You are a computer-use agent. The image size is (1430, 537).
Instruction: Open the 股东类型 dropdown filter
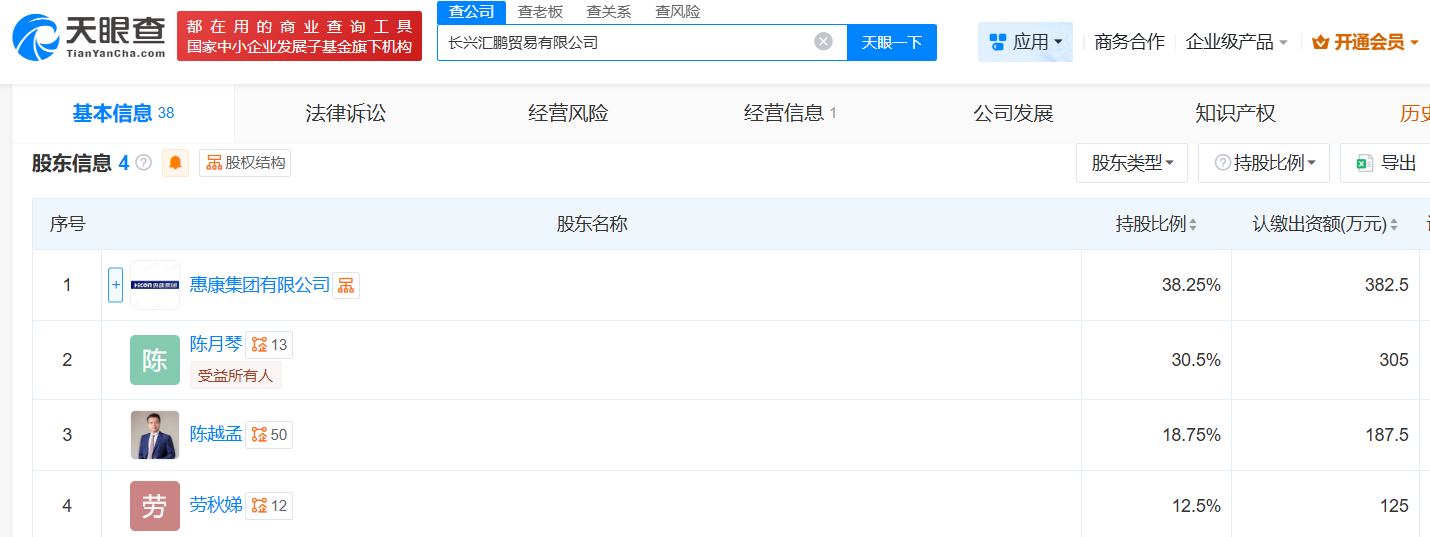pyautogui.click(x=1132, y=163)
